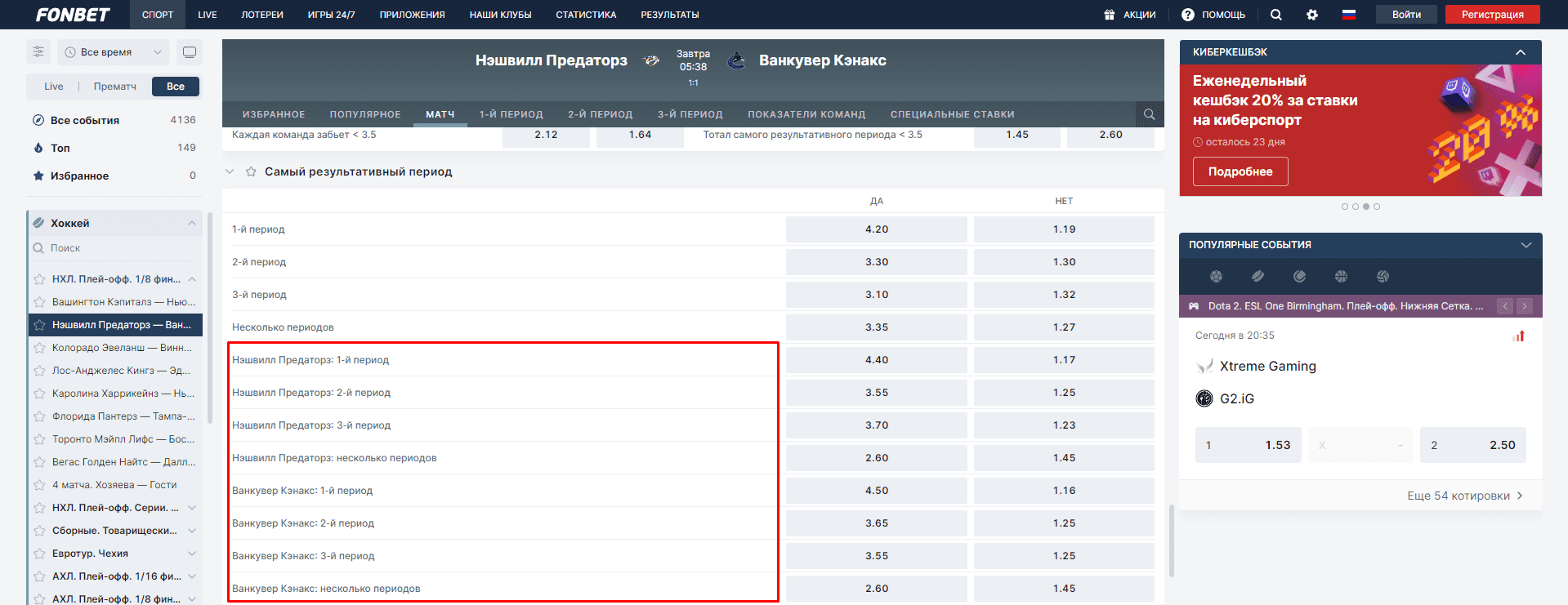The width and height of the screenshot is (1568, 605).
Task: Select odds 4.20 for 1-й период Да
Action: [x=877, y=229]
